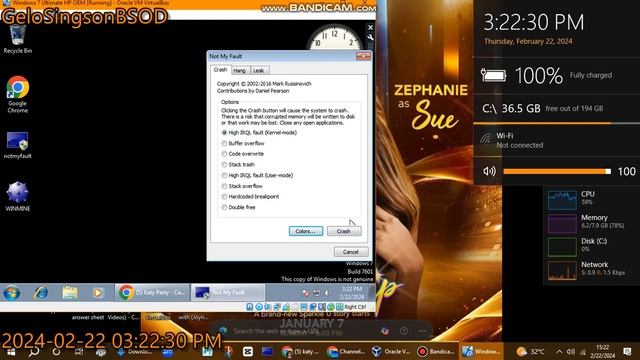Open the host Task View icon

[78, 352]
